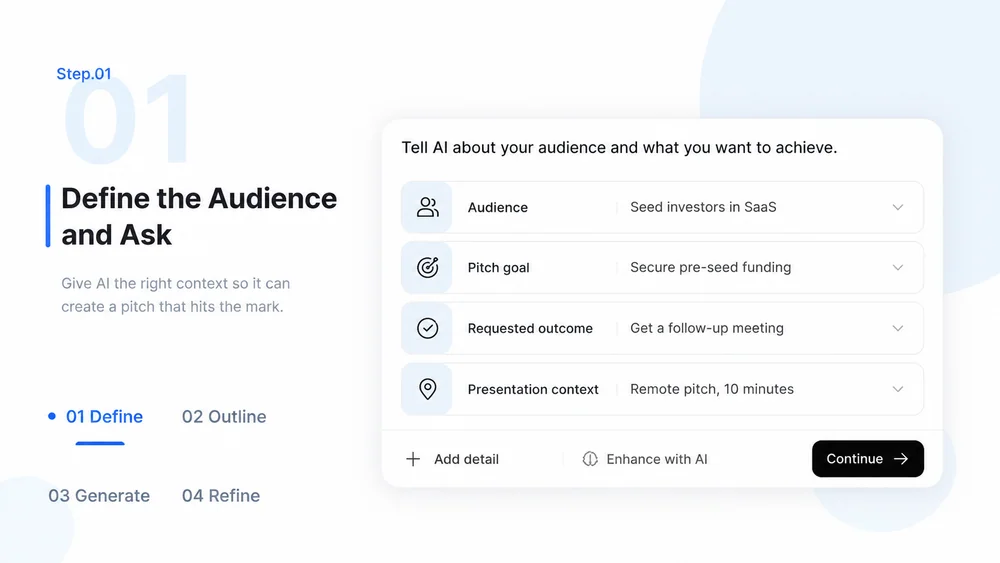Click the Audience people icon
Screen dimensions: 1000x563
[427, 207]
